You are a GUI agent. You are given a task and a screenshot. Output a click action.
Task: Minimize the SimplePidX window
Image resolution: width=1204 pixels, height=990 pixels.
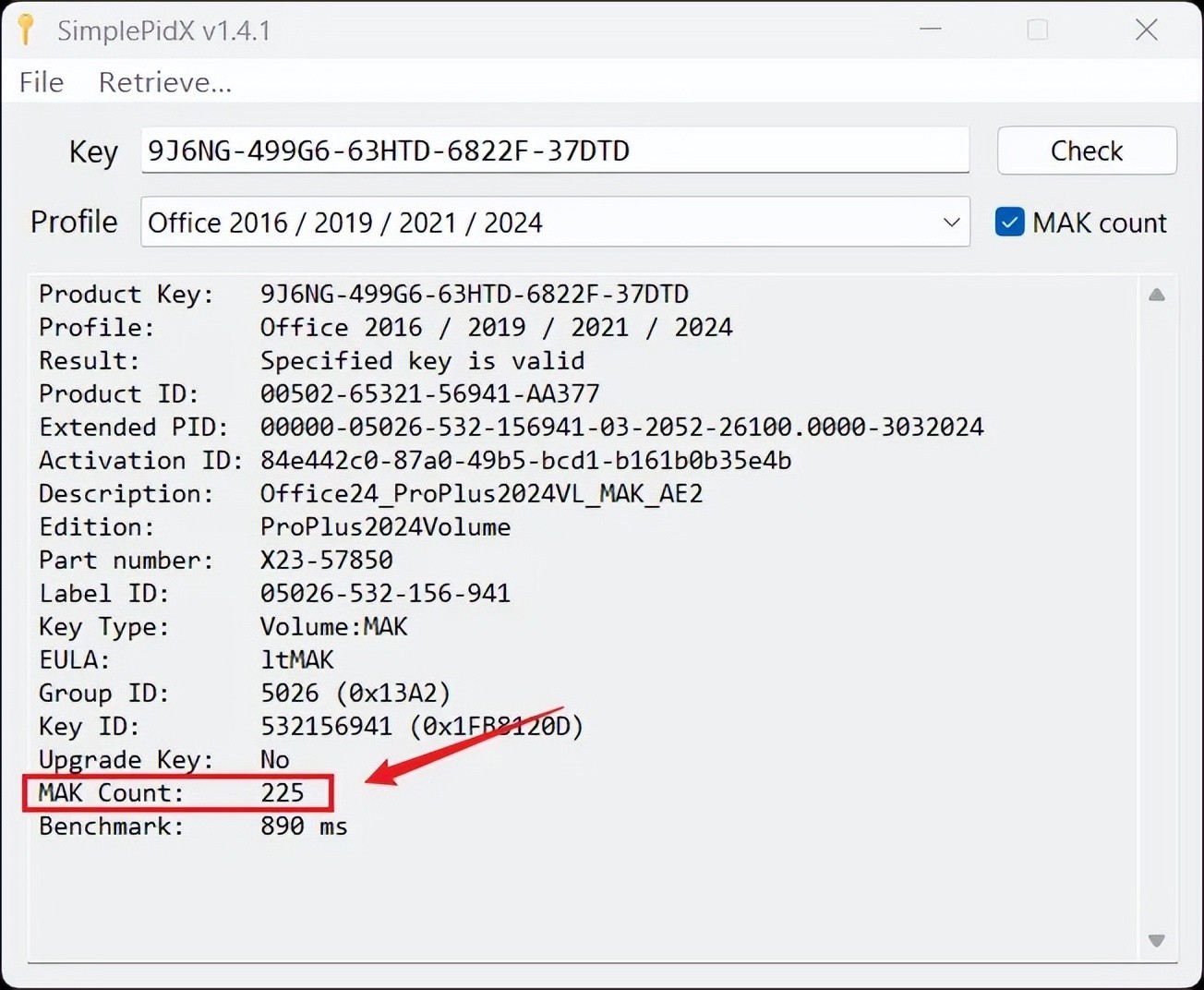tap(931, 30)
